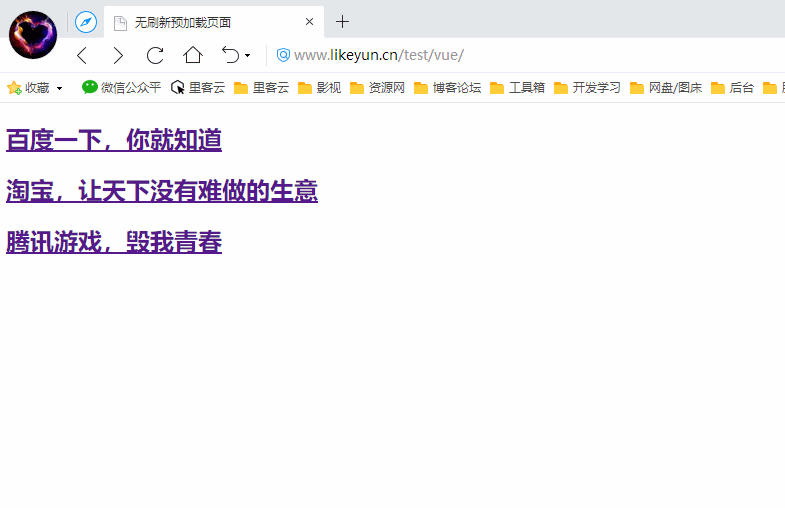The width and height of the screenshot is (785, 508).
Task: Open the 腾讯游戏，毁我青春 link
Action: coord(114,243)
